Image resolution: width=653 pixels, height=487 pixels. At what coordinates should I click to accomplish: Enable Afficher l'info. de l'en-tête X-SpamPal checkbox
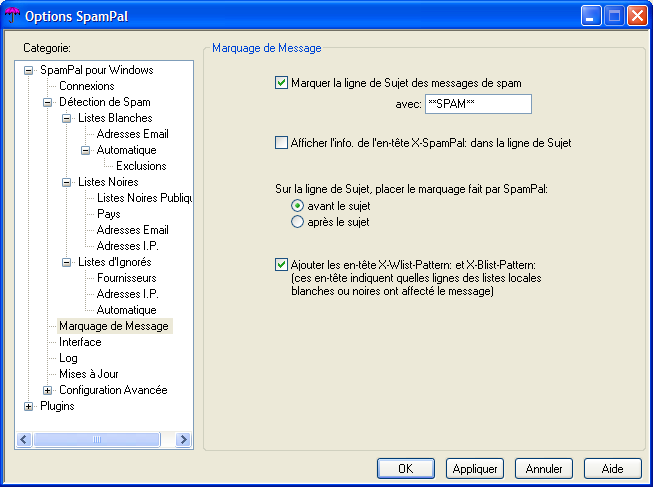click(x=281, y=142)
